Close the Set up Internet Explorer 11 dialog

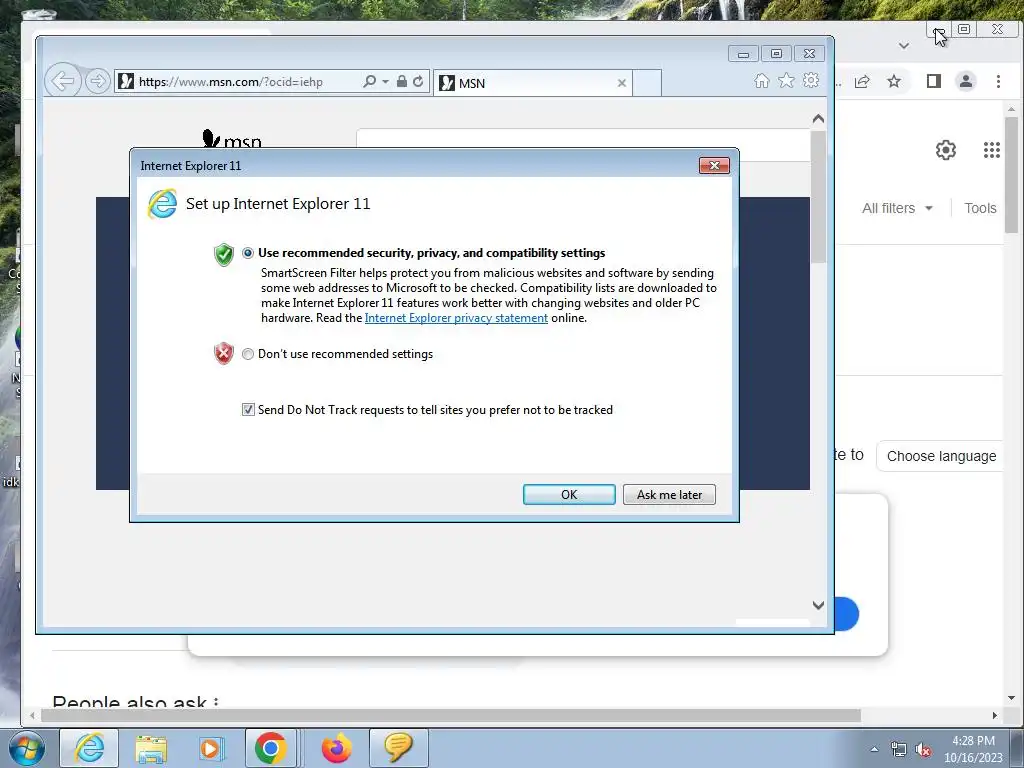click(x=714, y=165)
